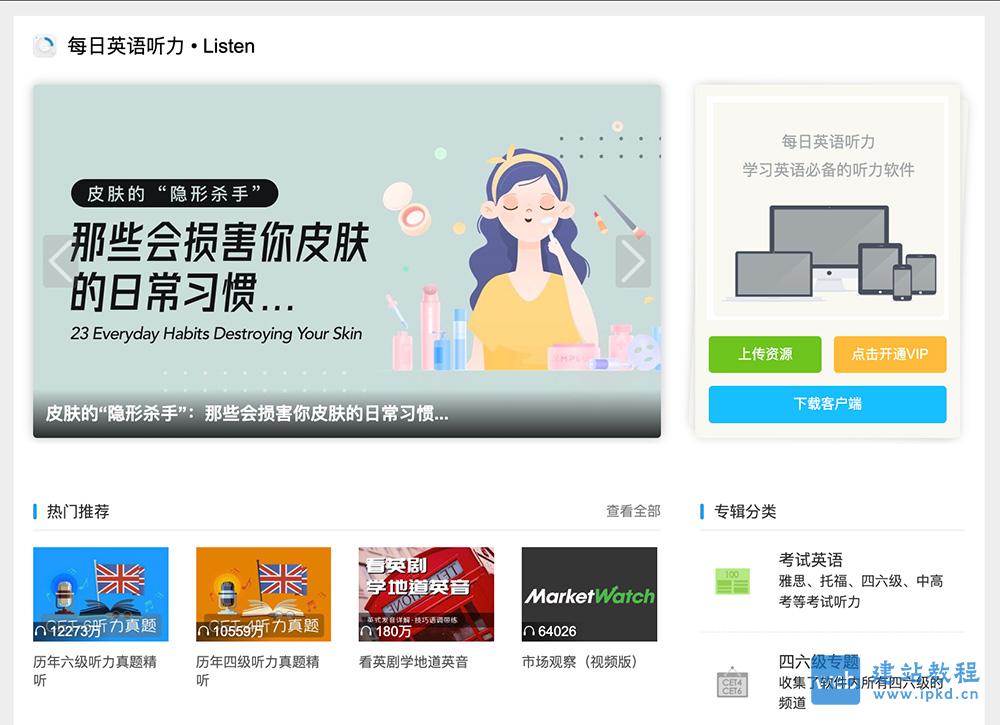Screen dimensions: 1000x725
Task: Click the CET4 CET6 category icon
Action: 732,684
